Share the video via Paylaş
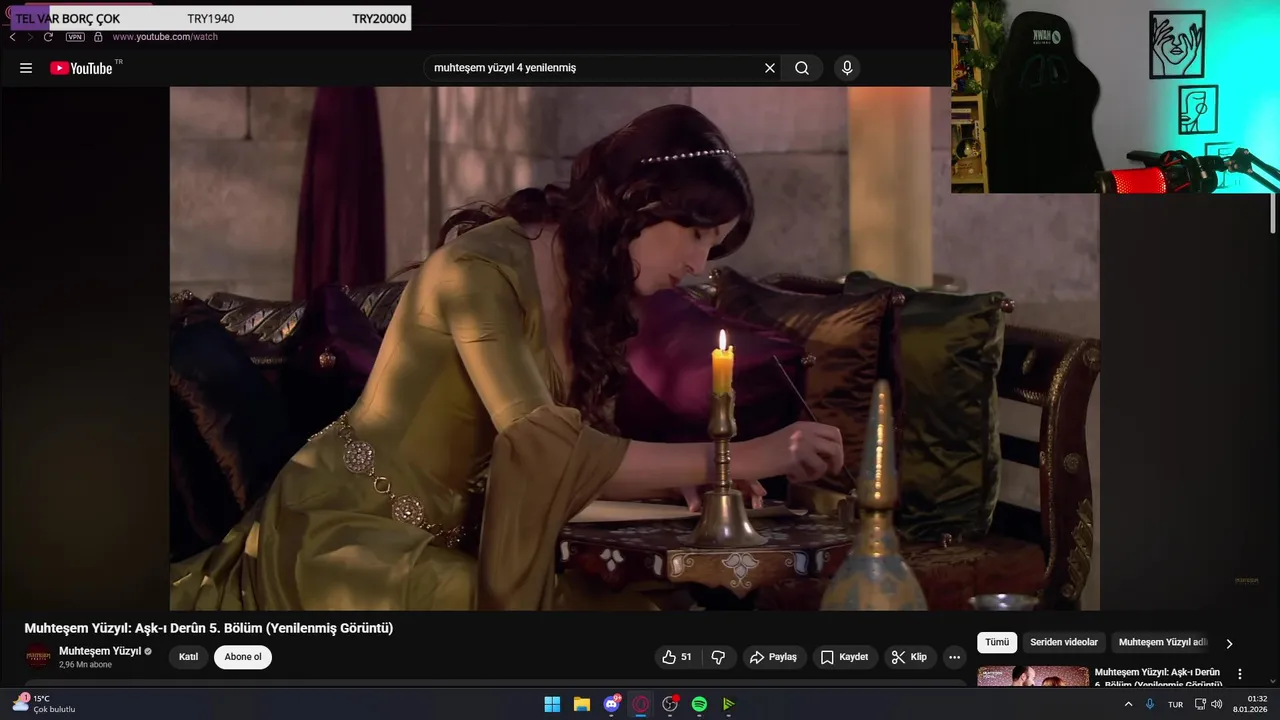The width and height of the screenshot is (1280, 720). coord(775,657)
